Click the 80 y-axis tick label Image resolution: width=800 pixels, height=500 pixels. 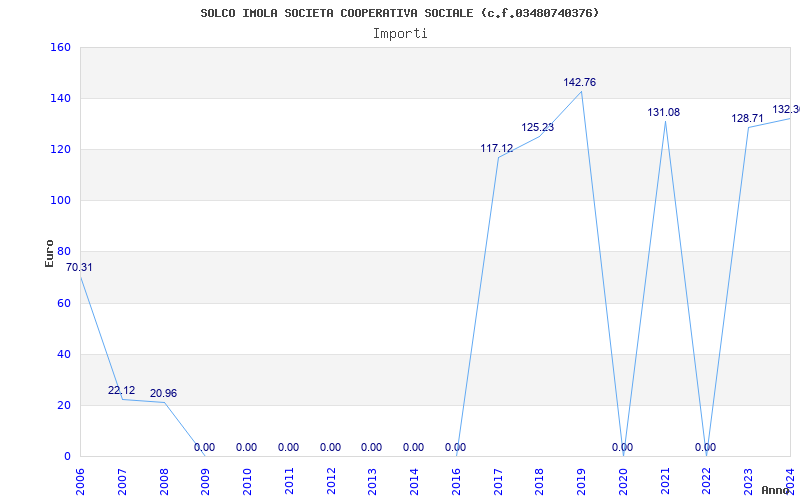coord(64,252)
